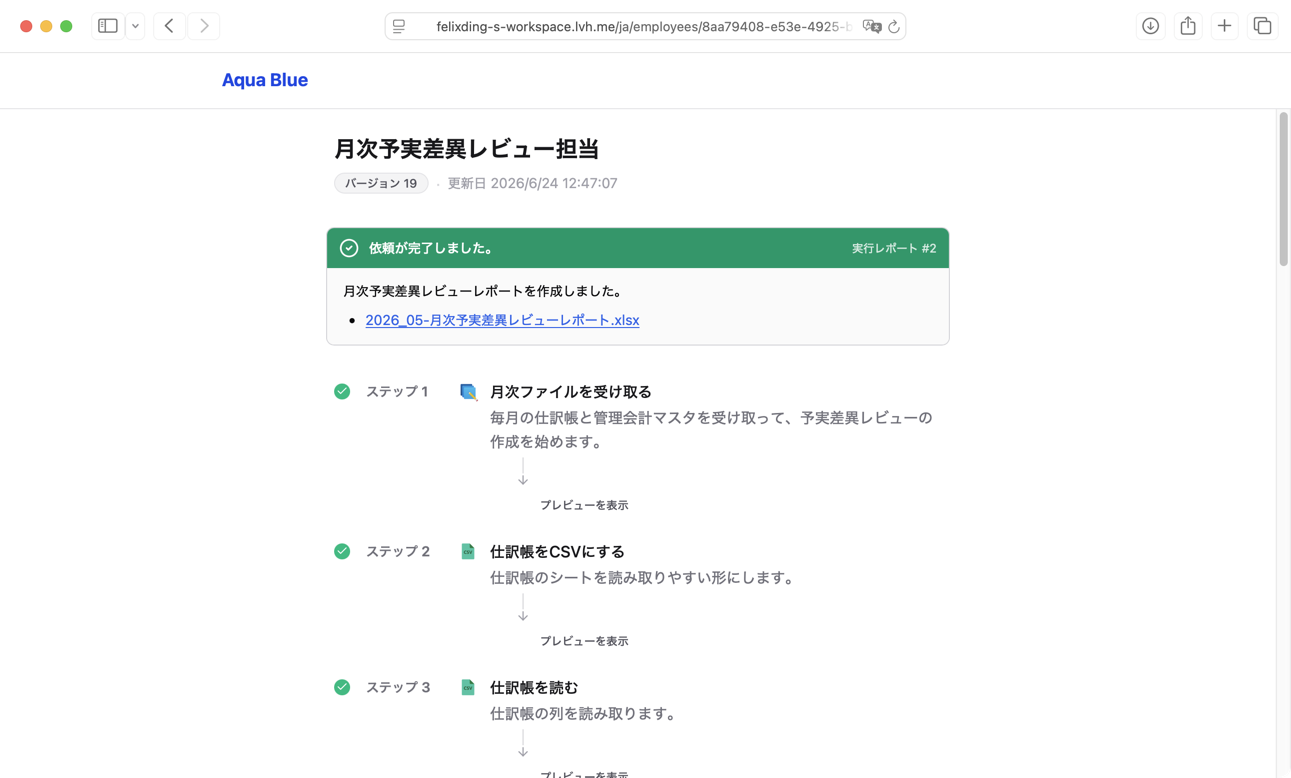Click the ステップ 1 label
The width and height of the screenshot is (1291, 778).
click(397, 392)
